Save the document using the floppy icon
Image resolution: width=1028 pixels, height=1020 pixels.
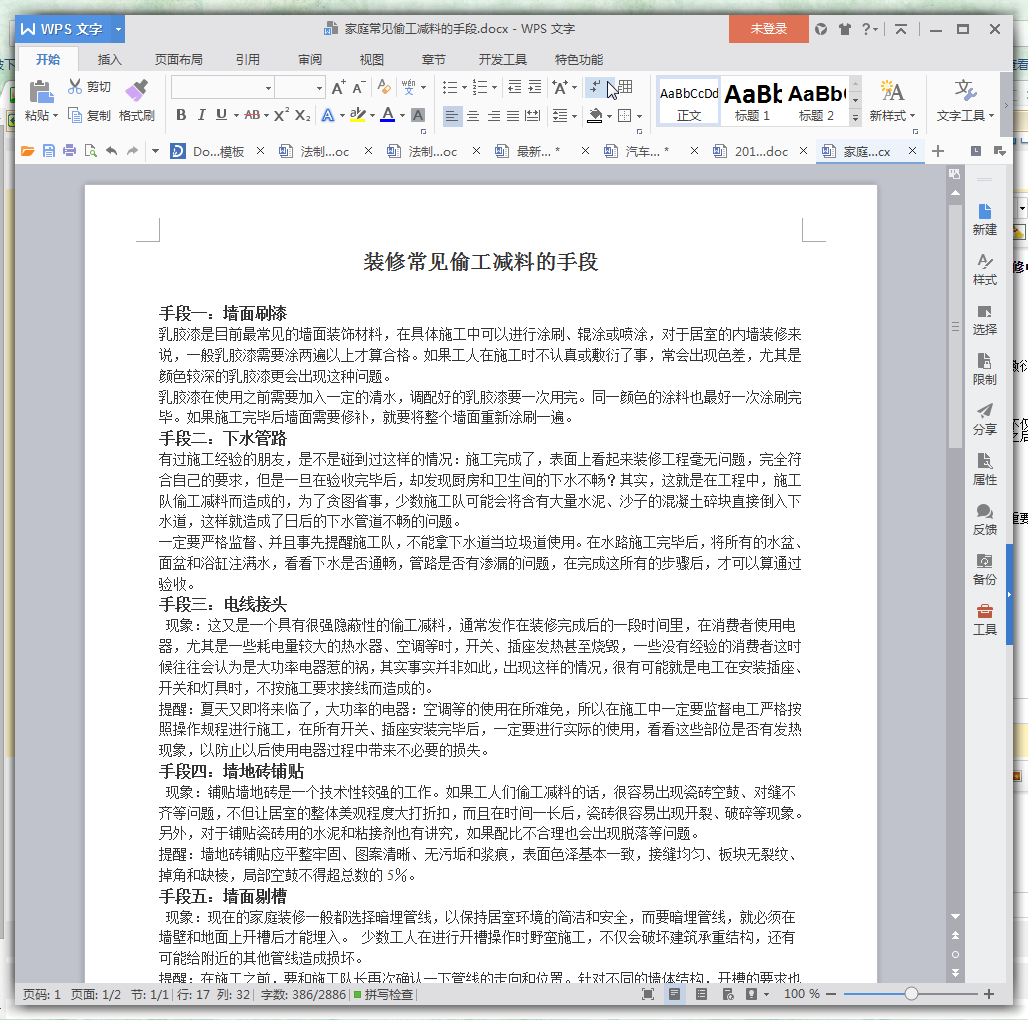[x=49, y=151]
